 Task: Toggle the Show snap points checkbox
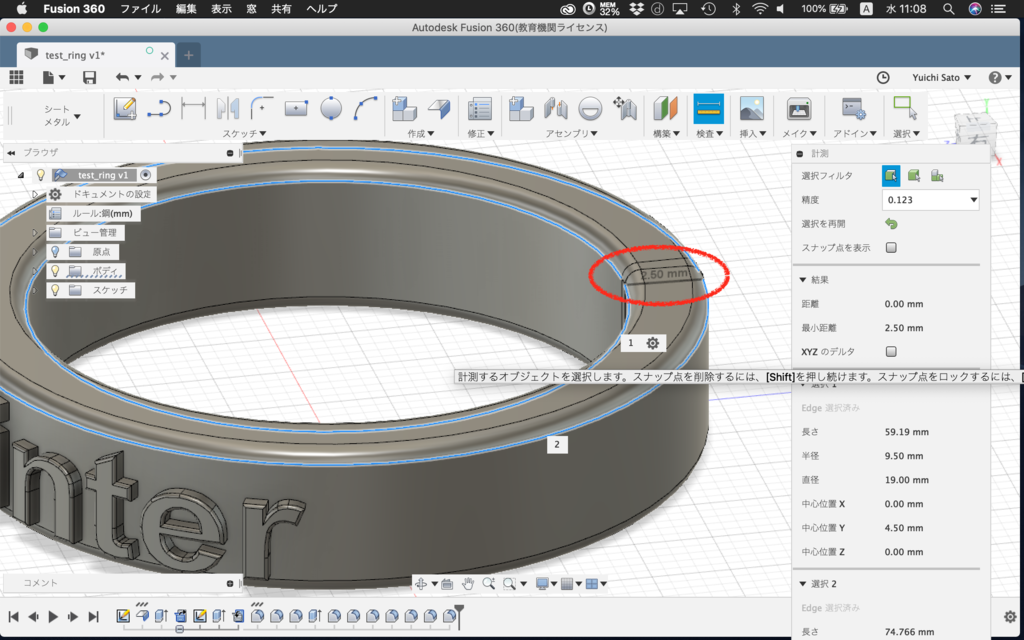pyautogui.click(x=891, y=248)
